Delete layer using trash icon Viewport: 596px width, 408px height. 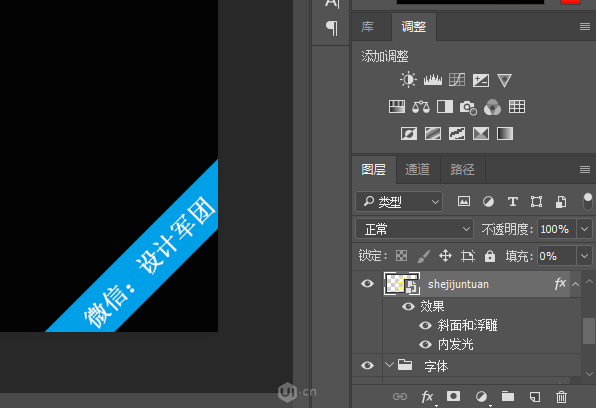(x=561, y=397)
